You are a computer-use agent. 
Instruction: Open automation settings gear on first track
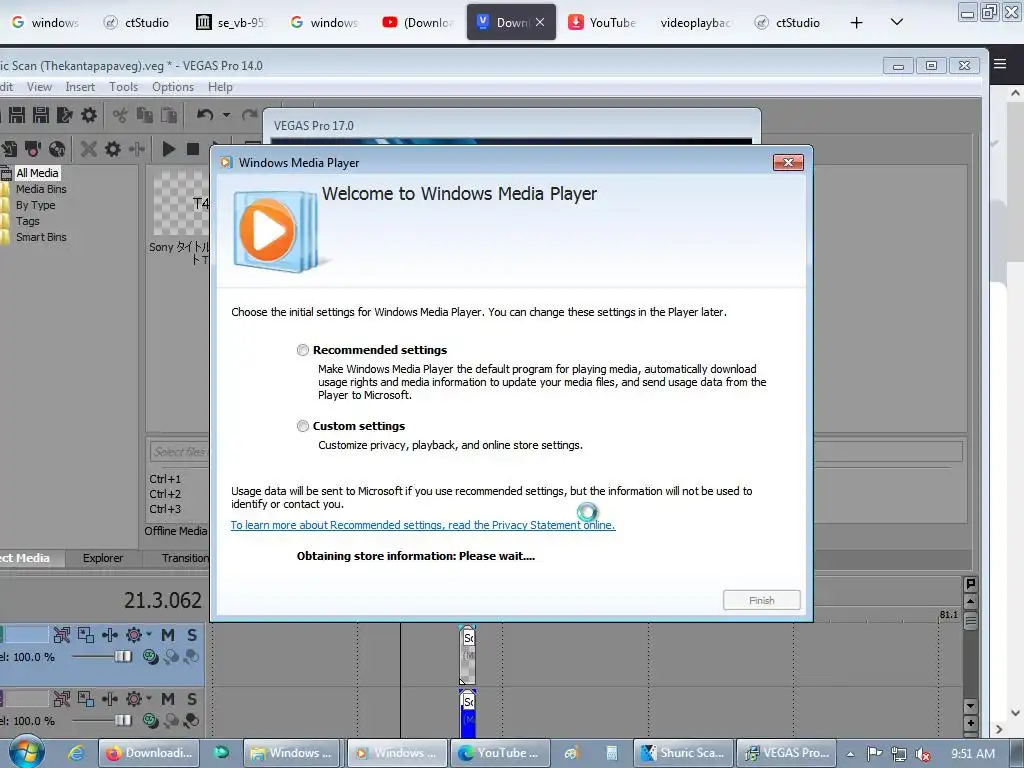[x=134, y=635]
